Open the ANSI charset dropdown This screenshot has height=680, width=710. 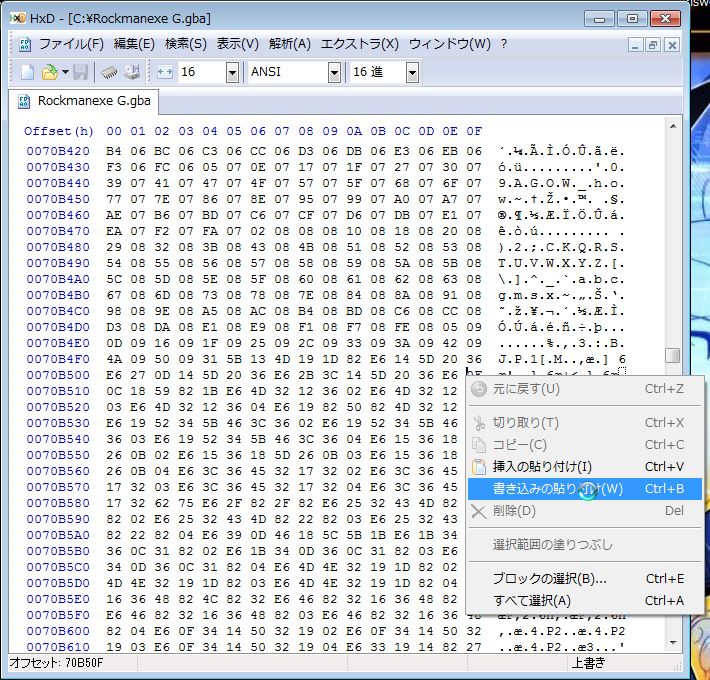pos(334,72)
